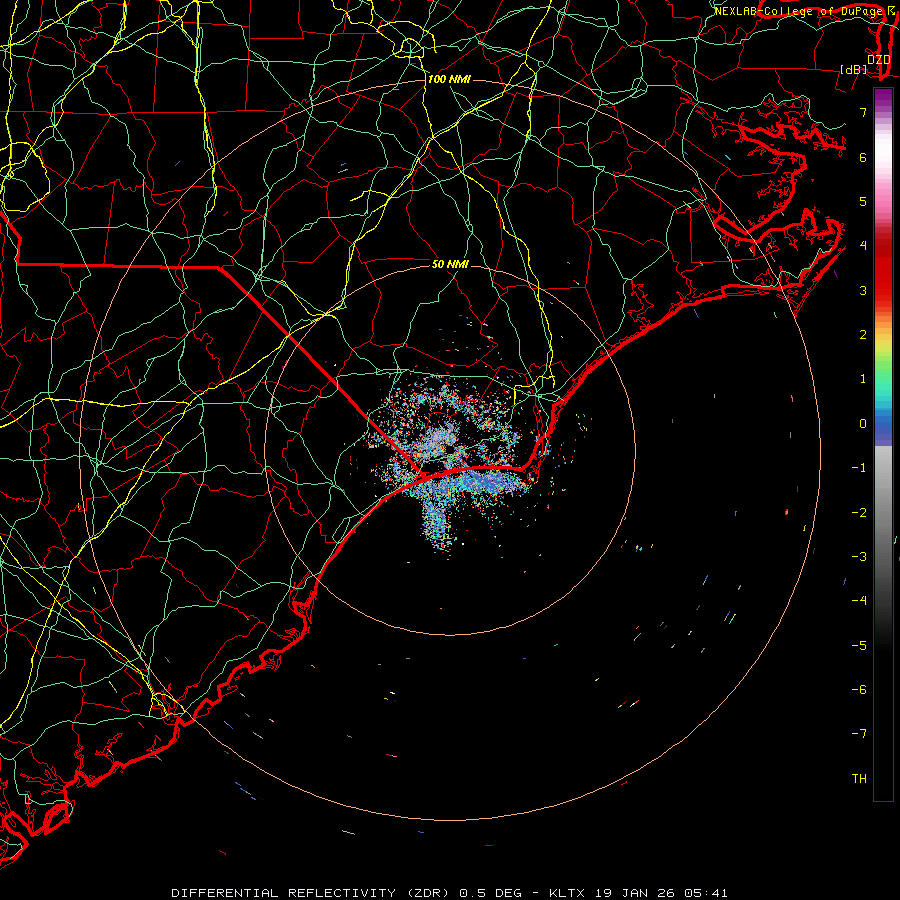Click the 50 NMI range ring label
900x900 pixels.
coord(450,264)
